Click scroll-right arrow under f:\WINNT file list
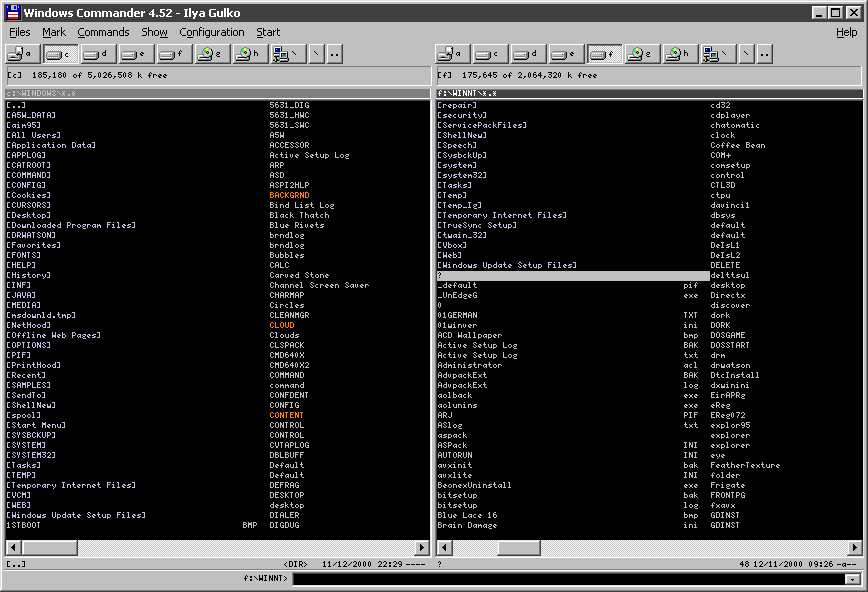Image resolution: width=868 pixels, height=592 pixels. (854, 548)
